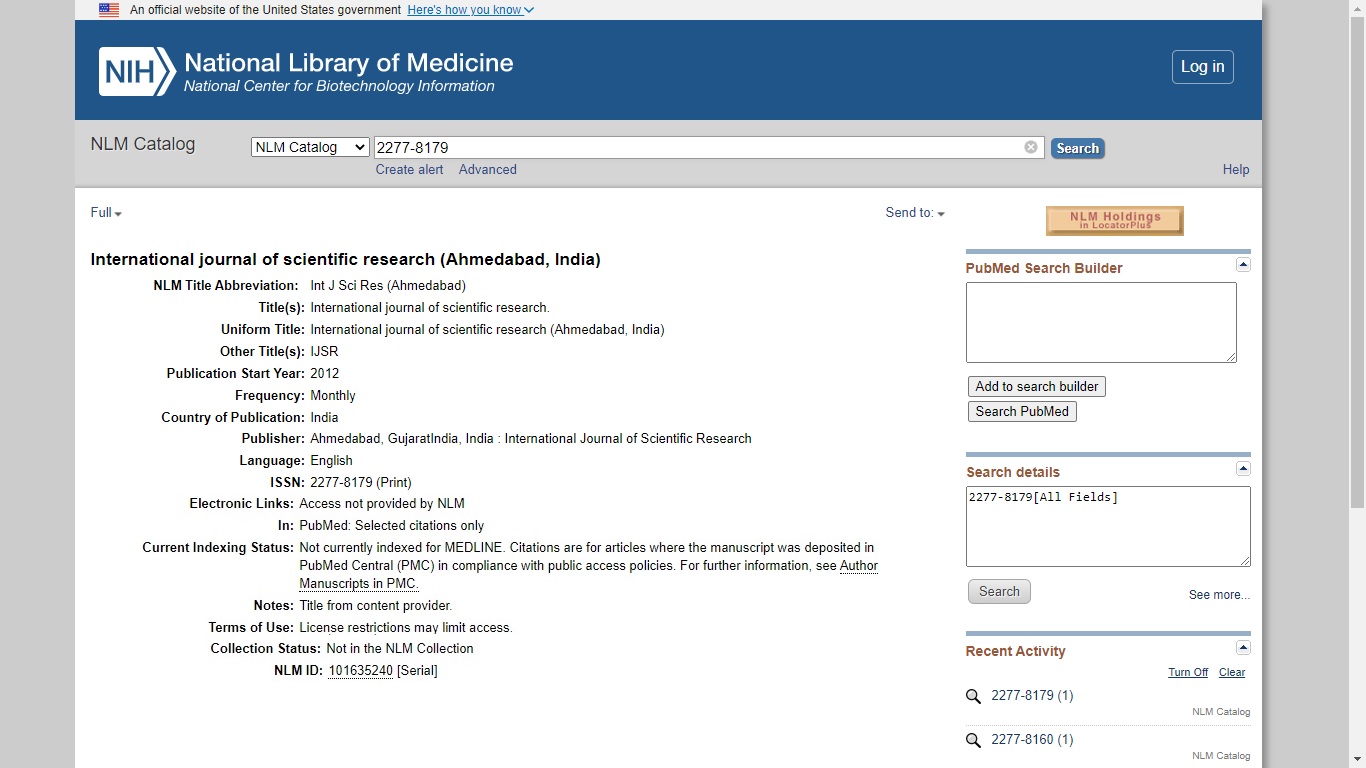Clear the Recent Activity history

1232,672
